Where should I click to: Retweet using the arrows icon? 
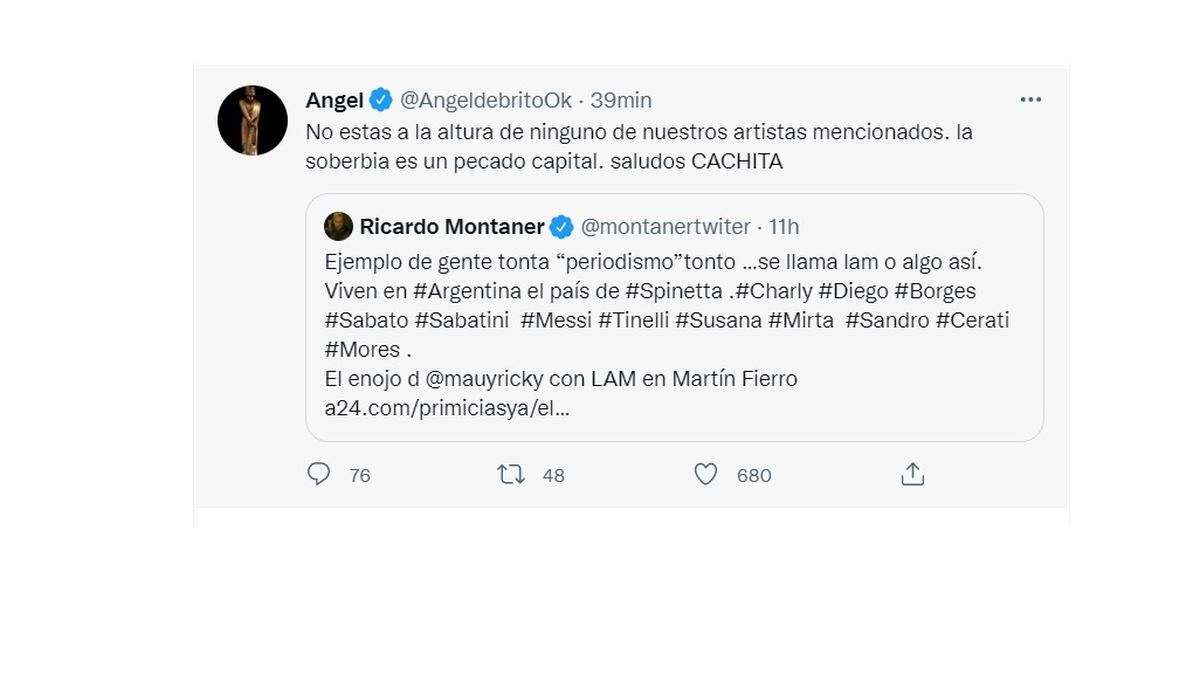click(511, 474)
